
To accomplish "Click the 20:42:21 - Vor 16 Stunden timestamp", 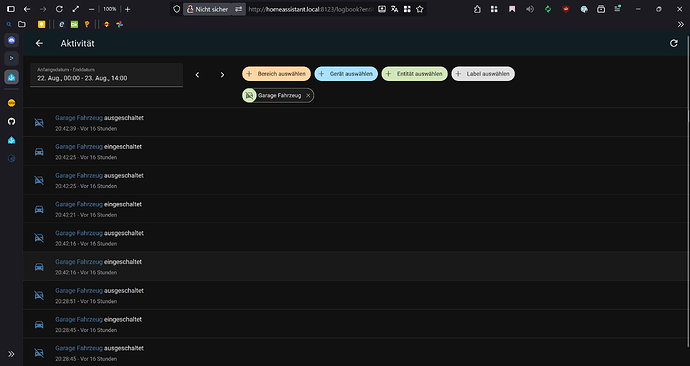I will (86, 215).
